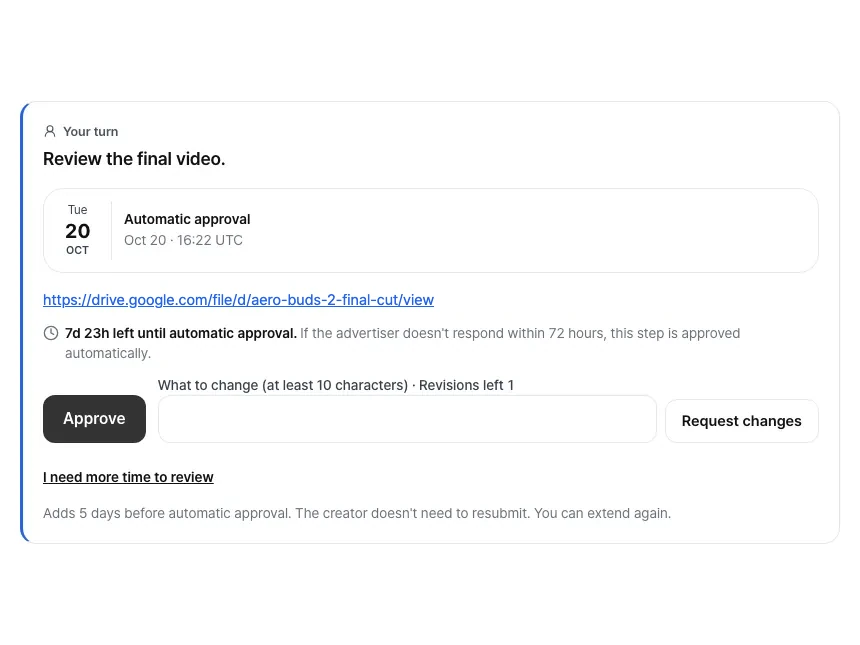Select the 'Review the final video.' heading
This screenshot has height=645, width=860.
(x=134, y=159)
